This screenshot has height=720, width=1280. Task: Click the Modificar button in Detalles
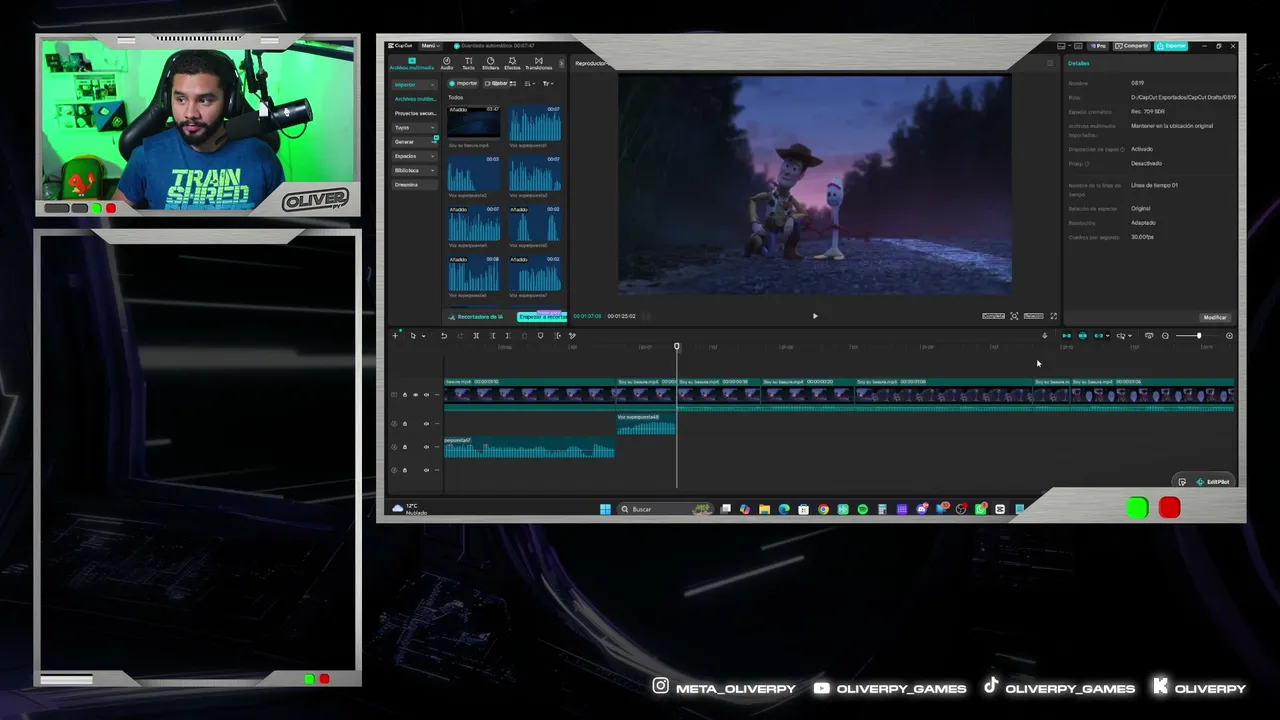click(x=1215, y=317)
